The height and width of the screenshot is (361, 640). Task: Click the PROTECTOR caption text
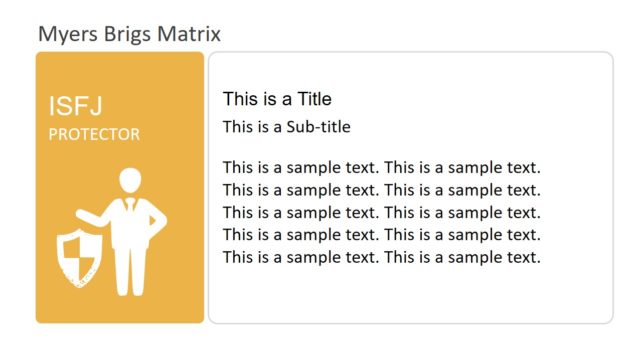pyautogui.click(x=94, y=134)
